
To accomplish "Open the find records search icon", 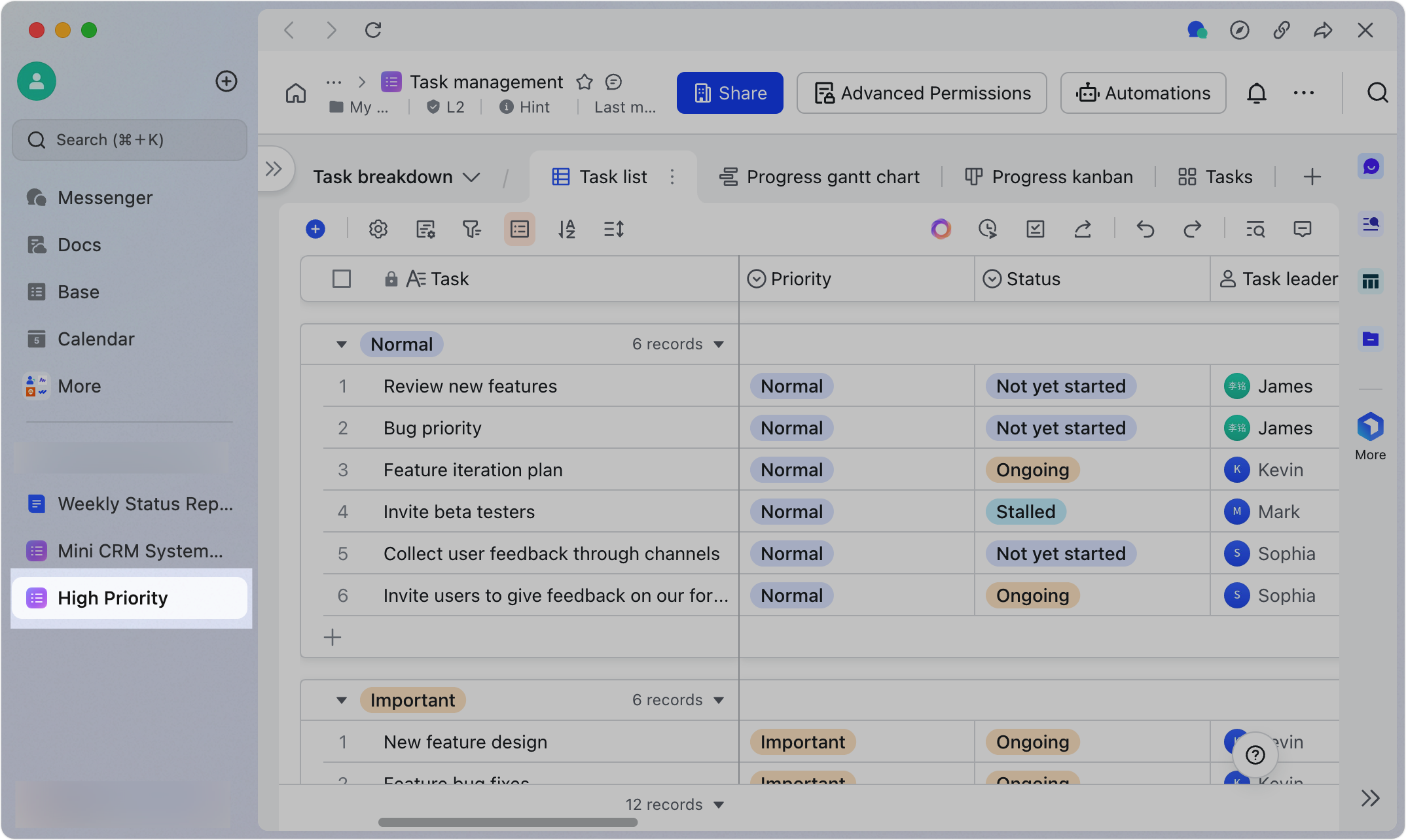I will [x=1255, y=229].
